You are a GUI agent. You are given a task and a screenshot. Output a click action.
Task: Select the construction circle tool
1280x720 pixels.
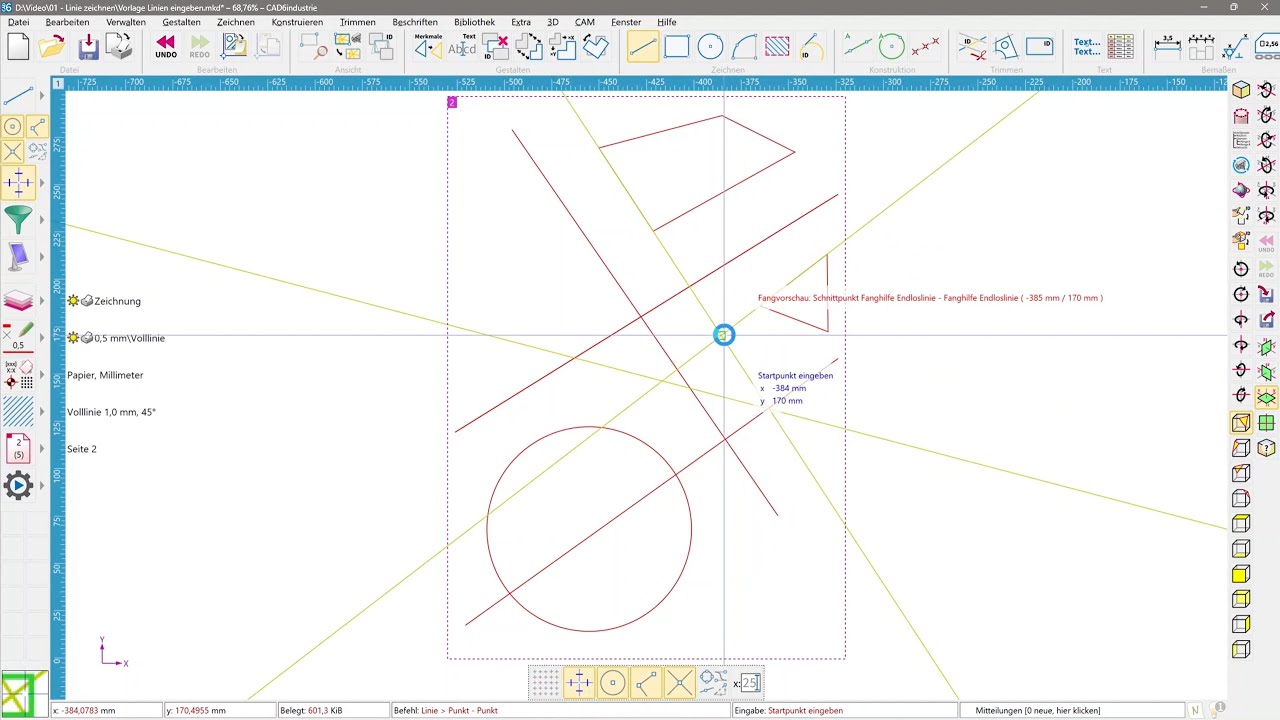891,46
